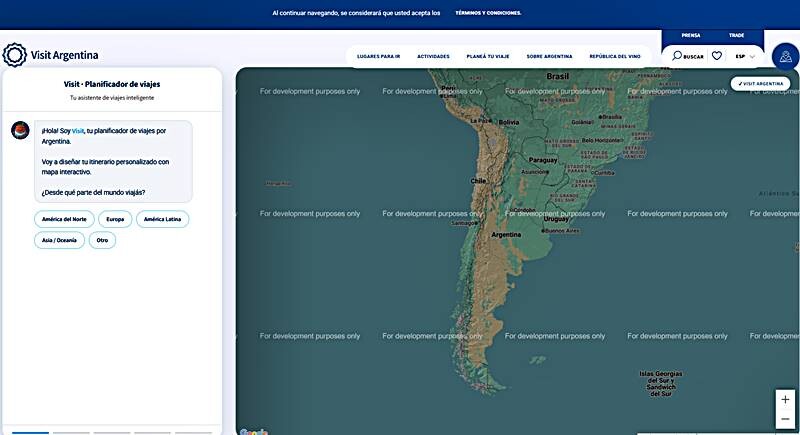Click the first blue progress step bar
The image size is (800, 435).
pyautogui.click(x=31, y=432)
